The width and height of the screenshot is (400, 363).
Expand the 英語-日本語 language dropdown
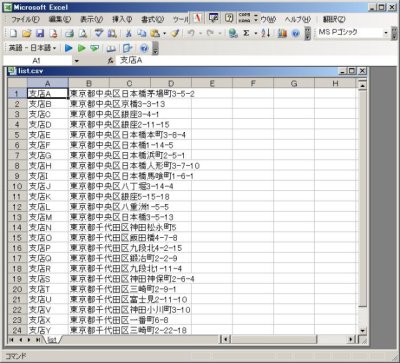pyautogui.click(x=33, y=48)
